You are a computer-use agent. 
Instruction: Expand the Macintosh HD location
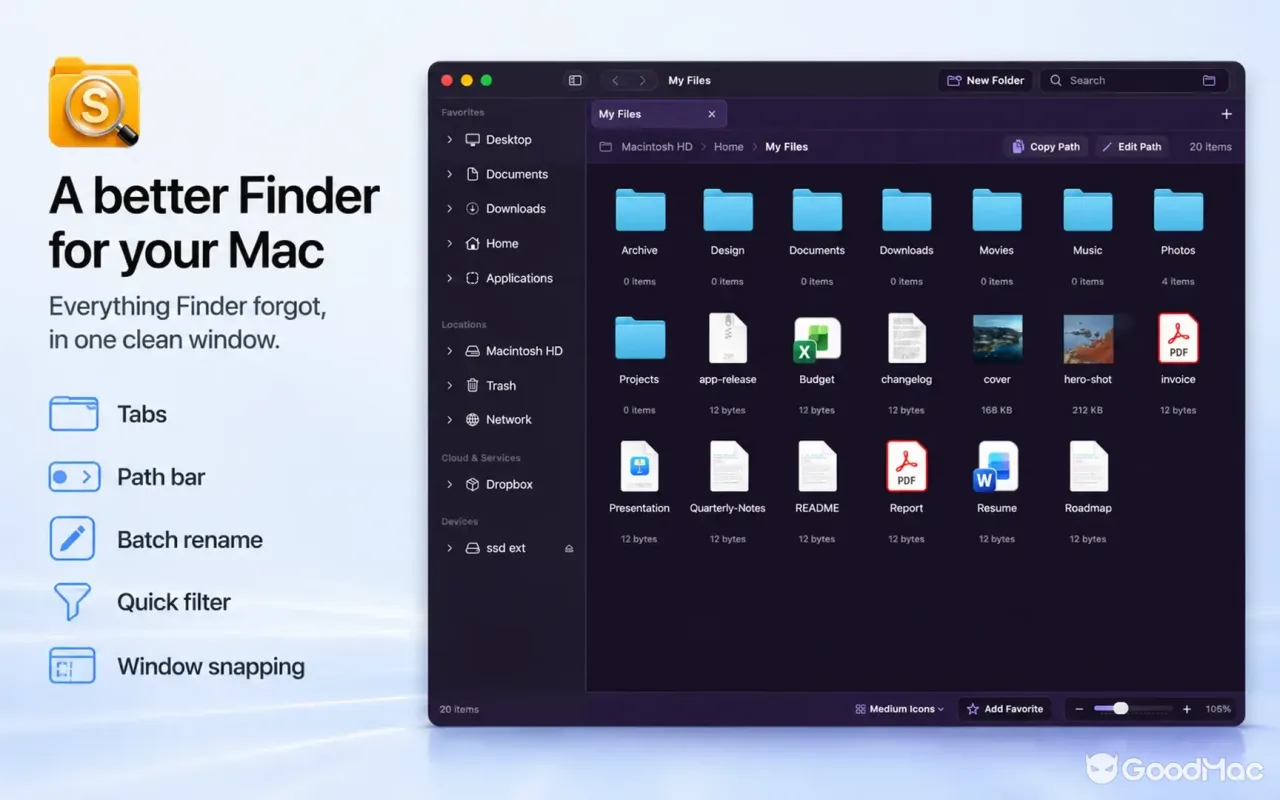pos(450,351)
